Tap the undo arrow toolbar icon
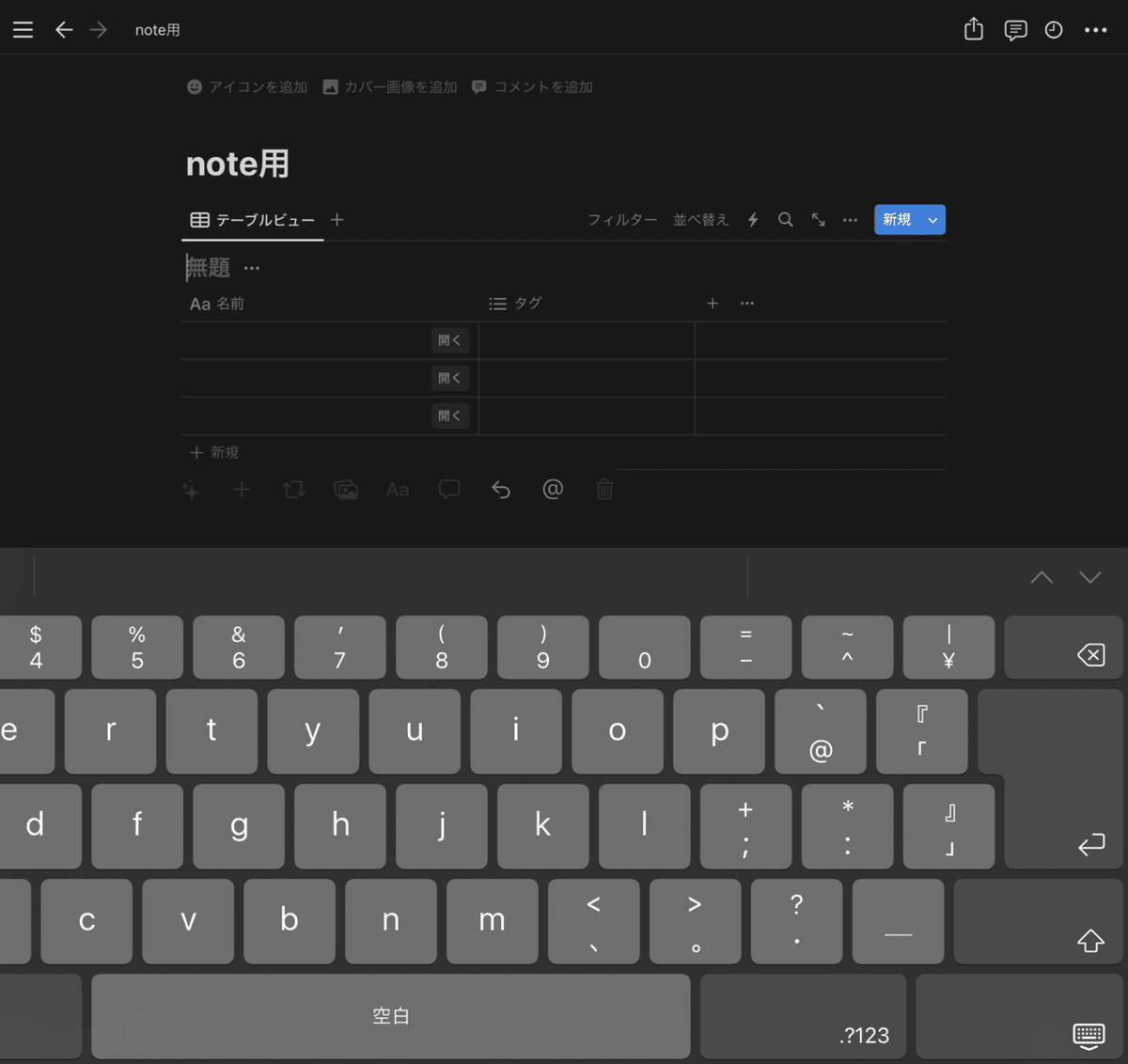The height and width of the screenshot is (1064, 1128). [501, 490]
